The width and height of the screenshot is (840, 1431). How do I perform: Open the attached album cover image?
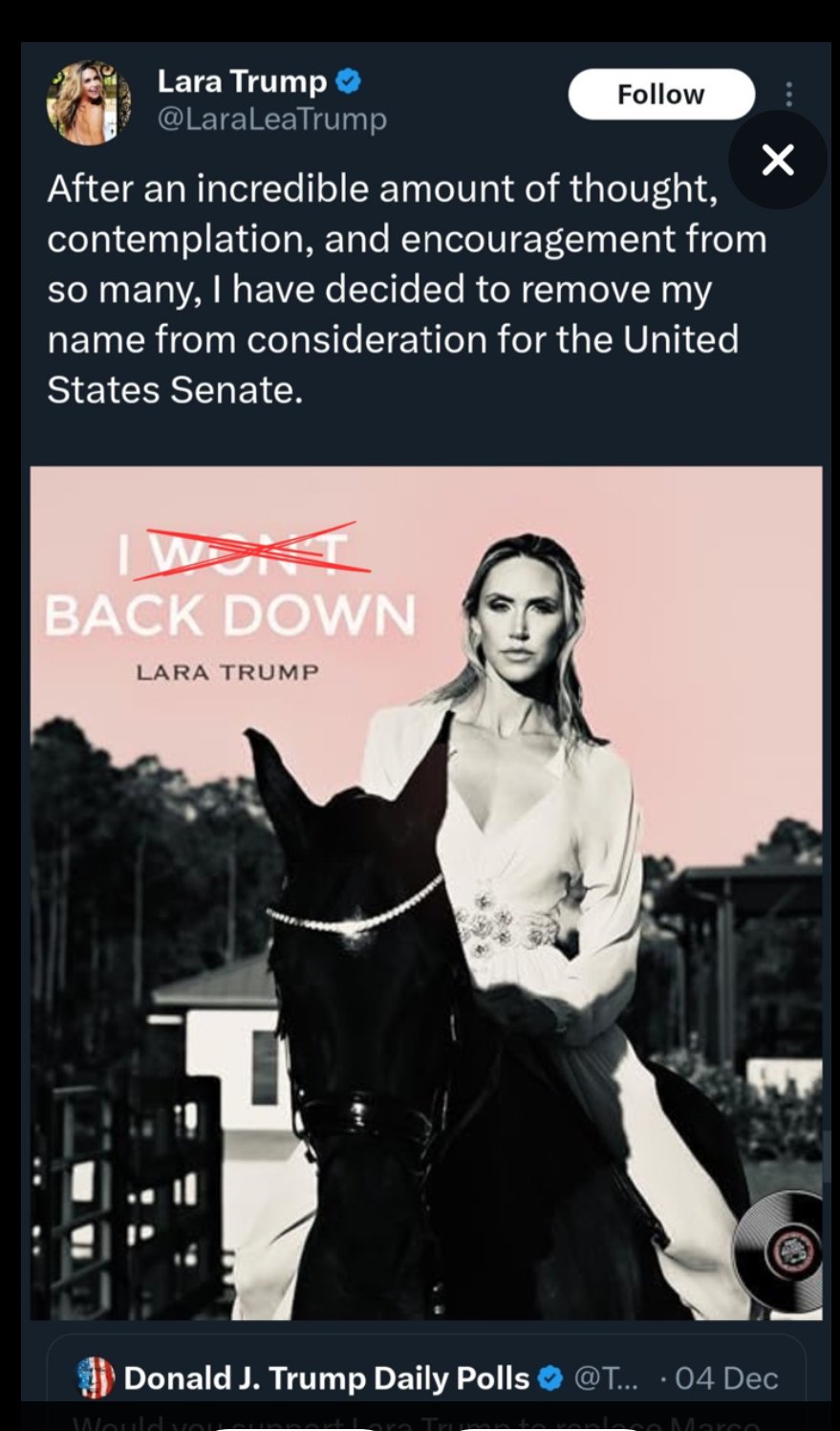coord(426,893)
